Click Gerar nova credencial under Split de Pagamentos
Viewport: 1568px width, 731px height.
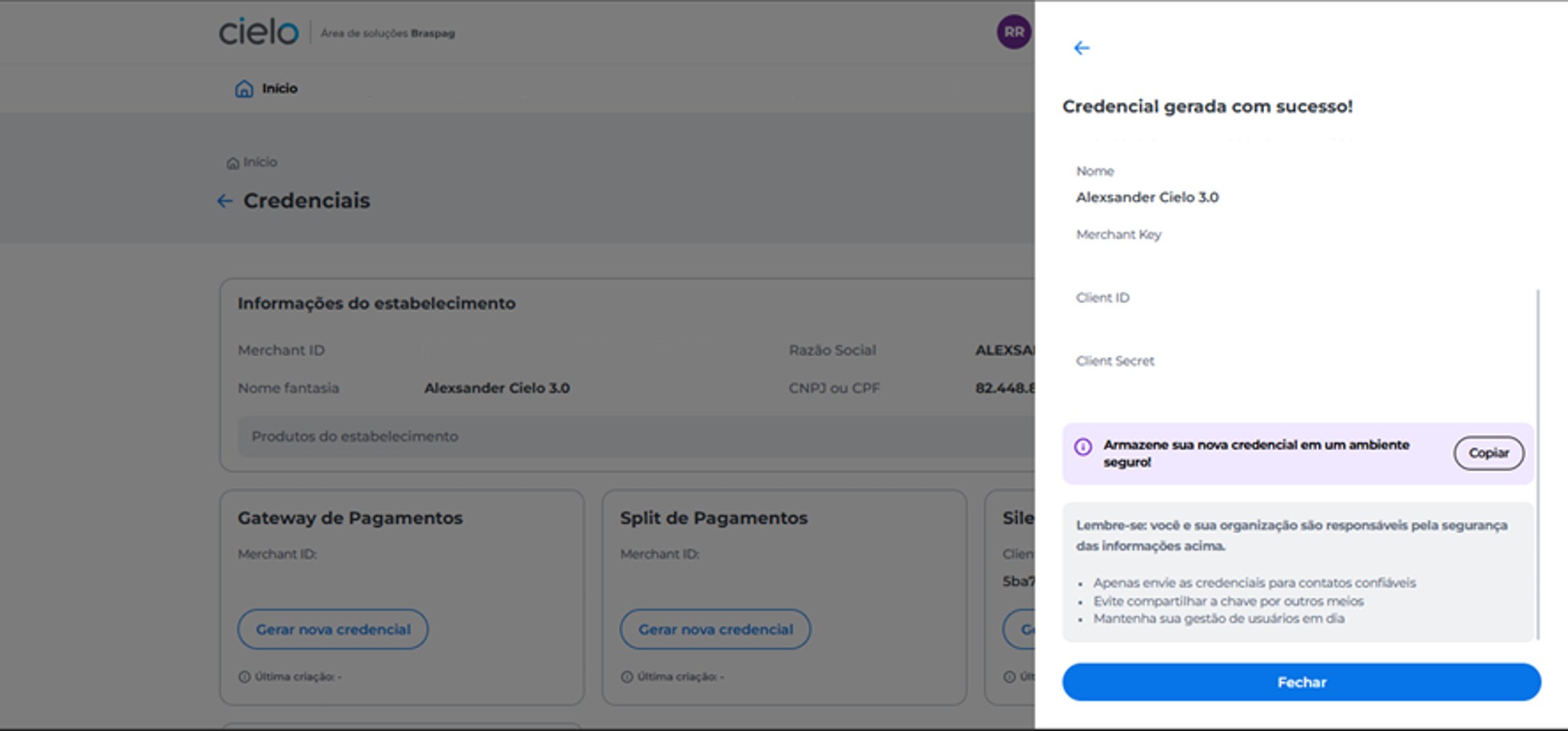click(x=714, y=630)
